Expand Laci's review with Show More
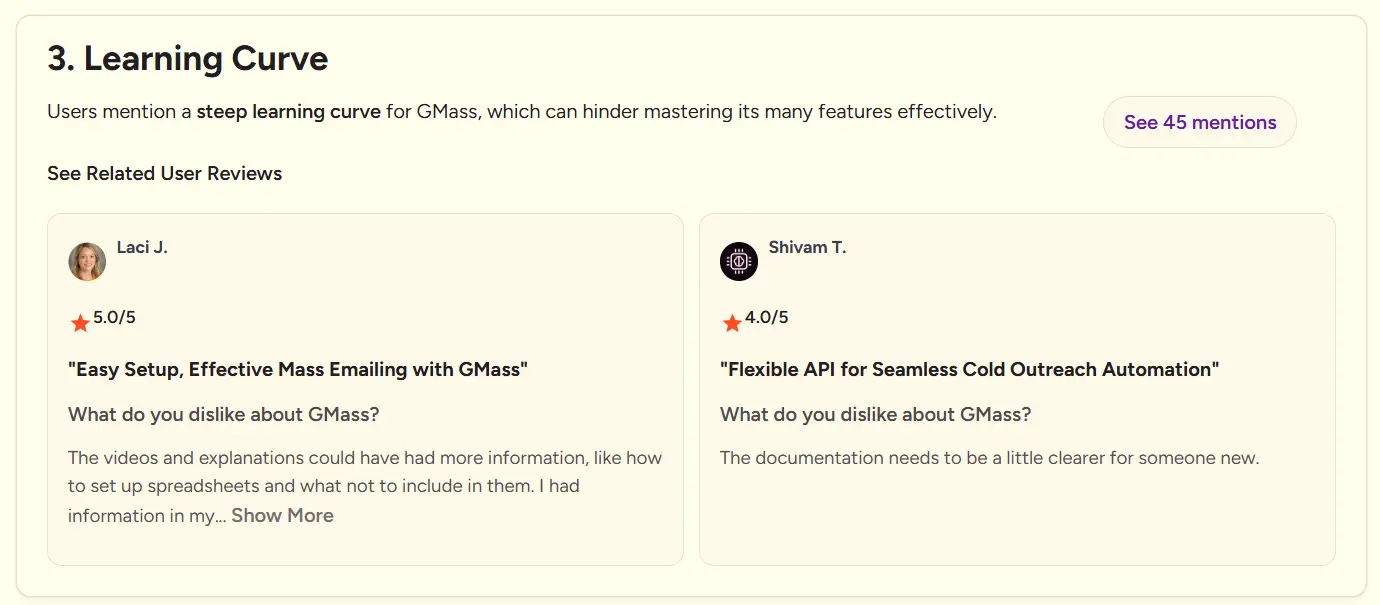The image size is (1380, 605). click(283, 515)
